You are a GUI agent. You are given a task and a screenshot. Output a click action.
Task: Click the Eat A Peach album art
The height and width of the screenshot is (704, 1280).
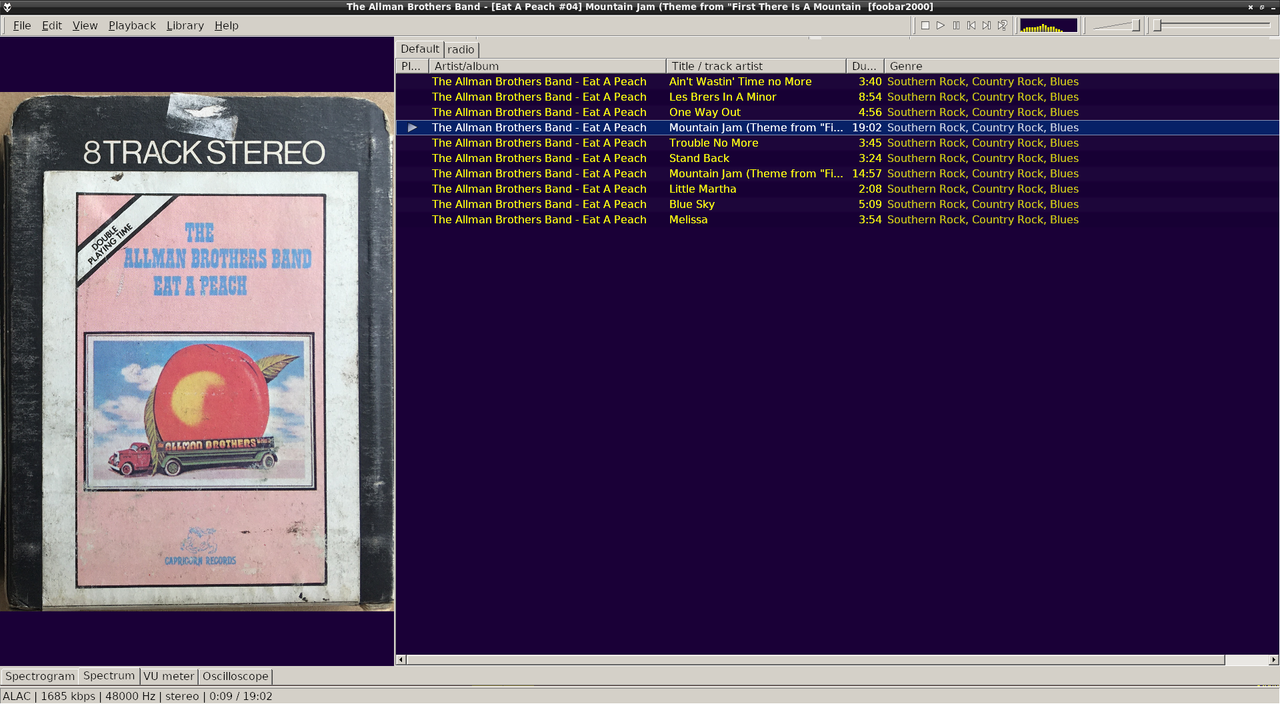(x=197, y=351)
